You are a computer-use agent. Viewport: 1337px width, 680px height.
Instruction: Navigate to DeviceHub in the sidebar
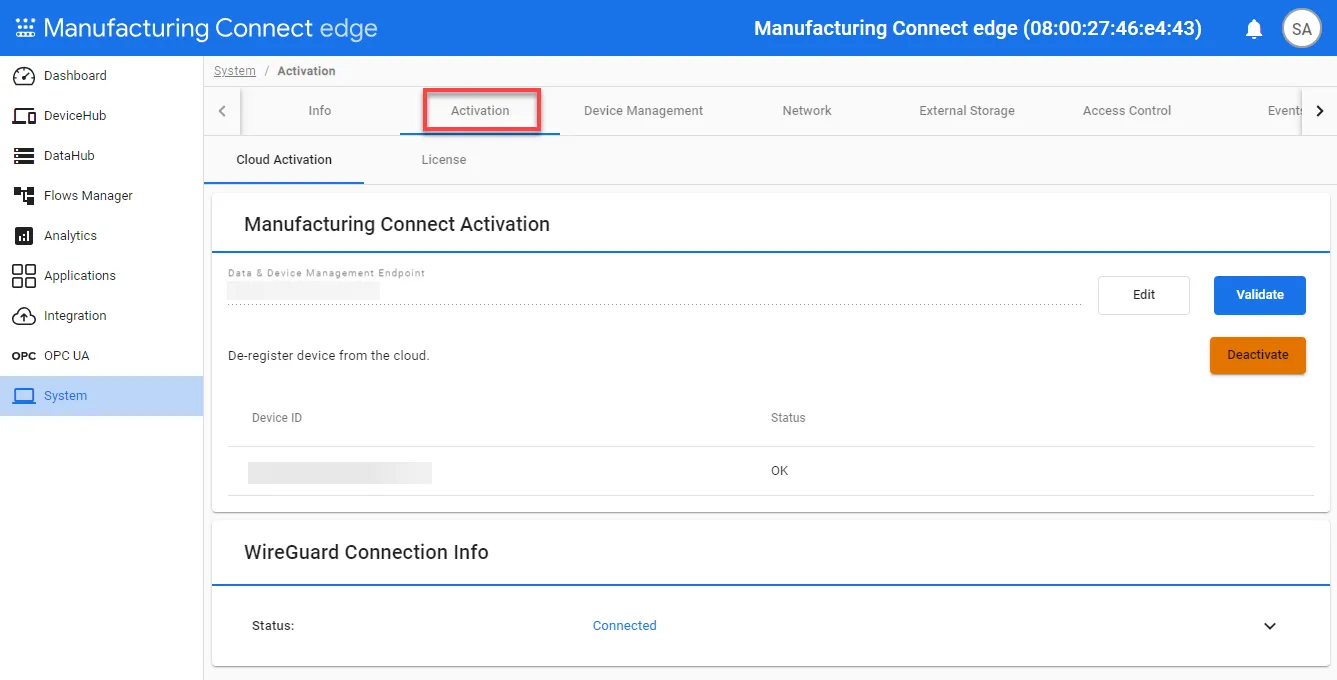coord(101,116)
